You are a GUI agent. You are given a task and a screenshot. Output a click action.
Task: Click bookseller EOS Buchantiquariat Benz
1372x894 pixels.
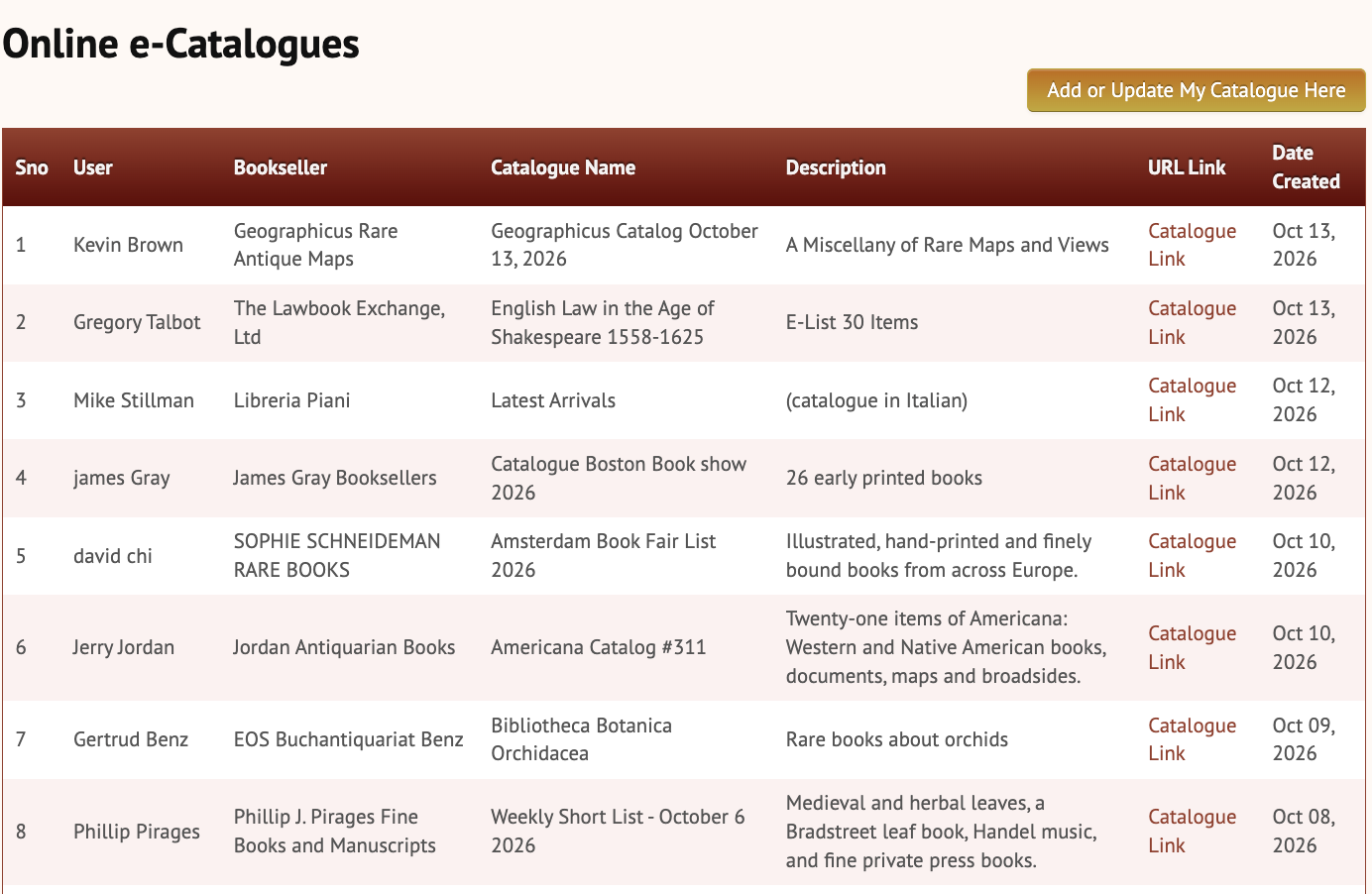pos(349,739)
